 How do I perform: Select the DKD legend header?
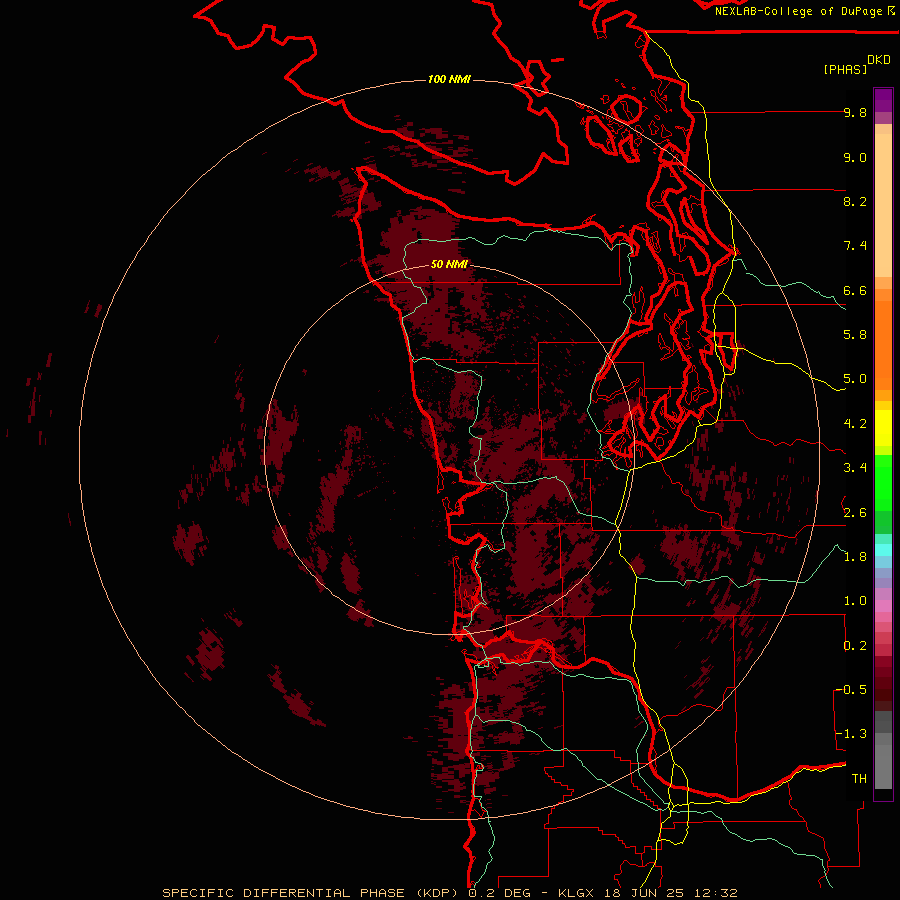878,60
